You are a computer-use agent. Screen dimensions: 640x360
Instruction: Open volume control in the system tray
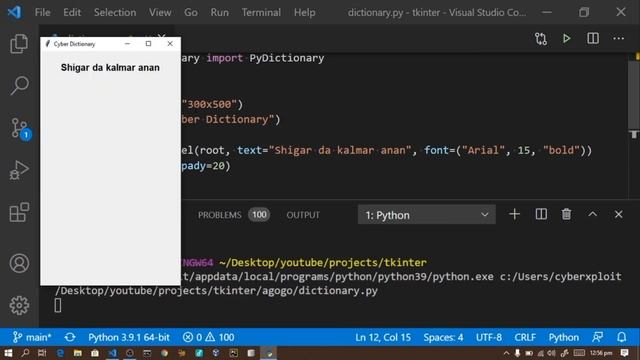[551, 353]
